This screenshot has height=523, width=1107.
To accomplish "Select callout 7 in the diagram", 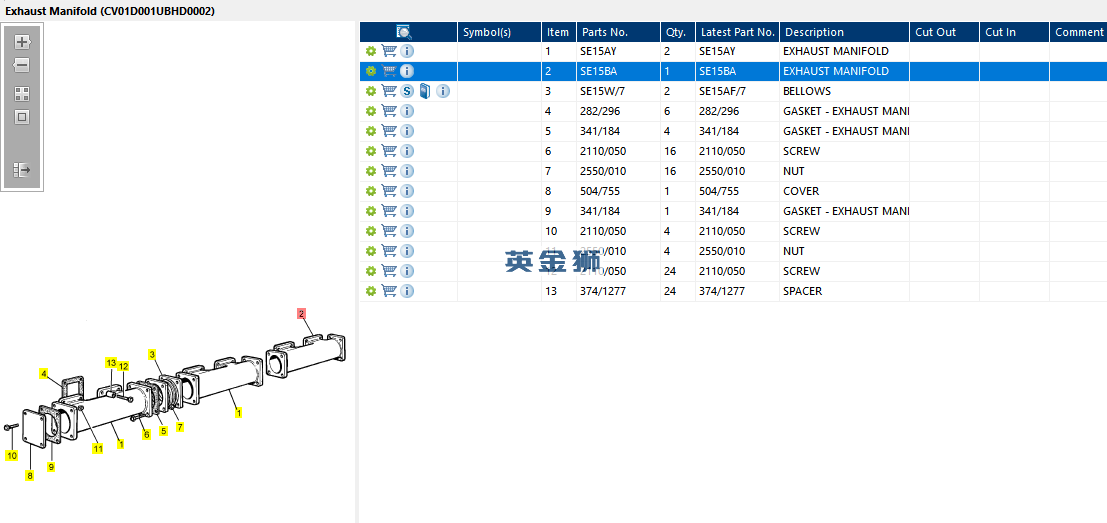I will point(180,427).
